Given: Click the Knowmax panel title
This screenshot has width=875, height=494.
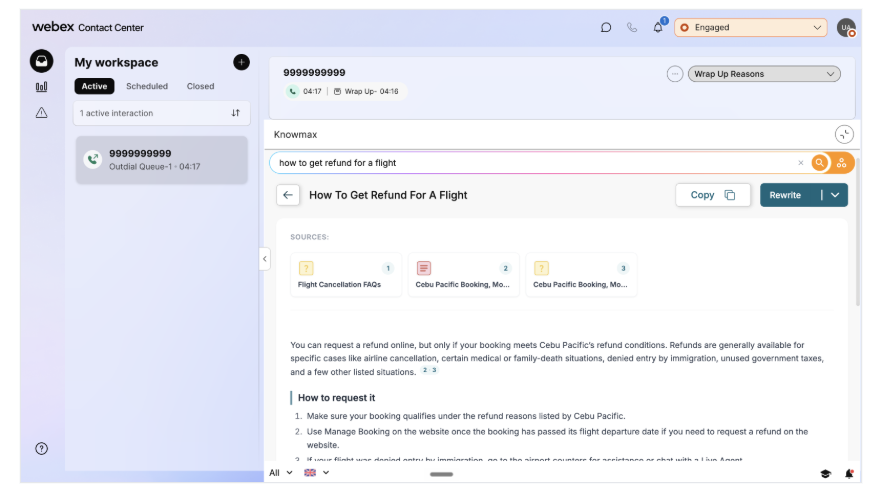Looking at the screenshot, I should 295,135.
